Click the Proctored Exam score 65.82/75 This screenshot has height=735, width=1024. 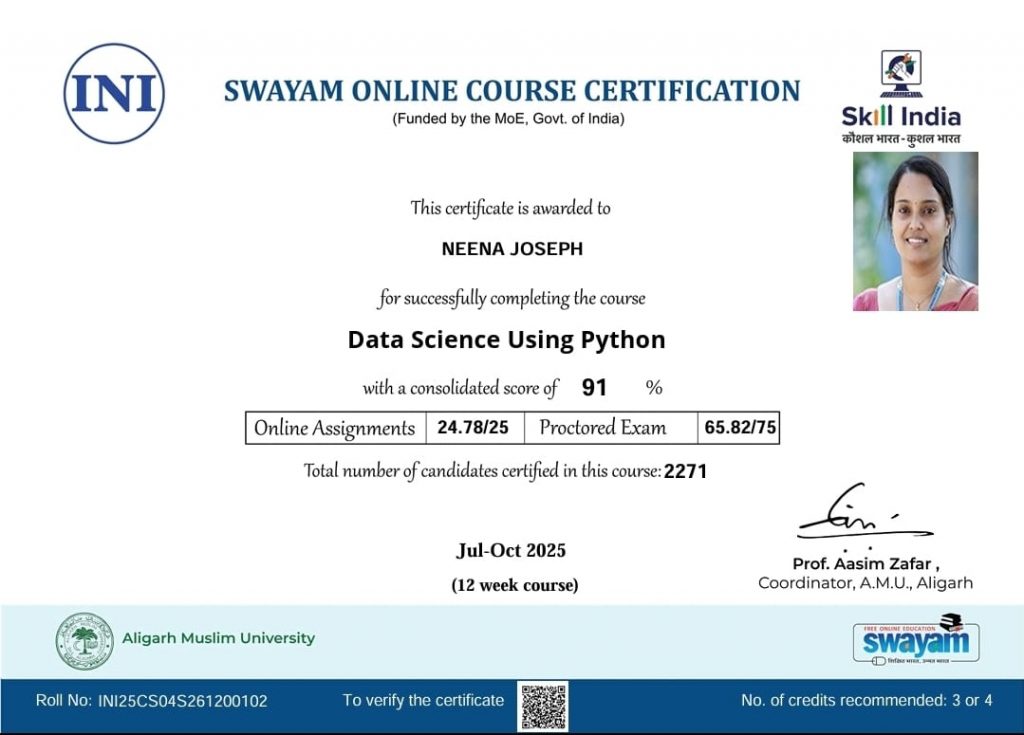(740, 428)
